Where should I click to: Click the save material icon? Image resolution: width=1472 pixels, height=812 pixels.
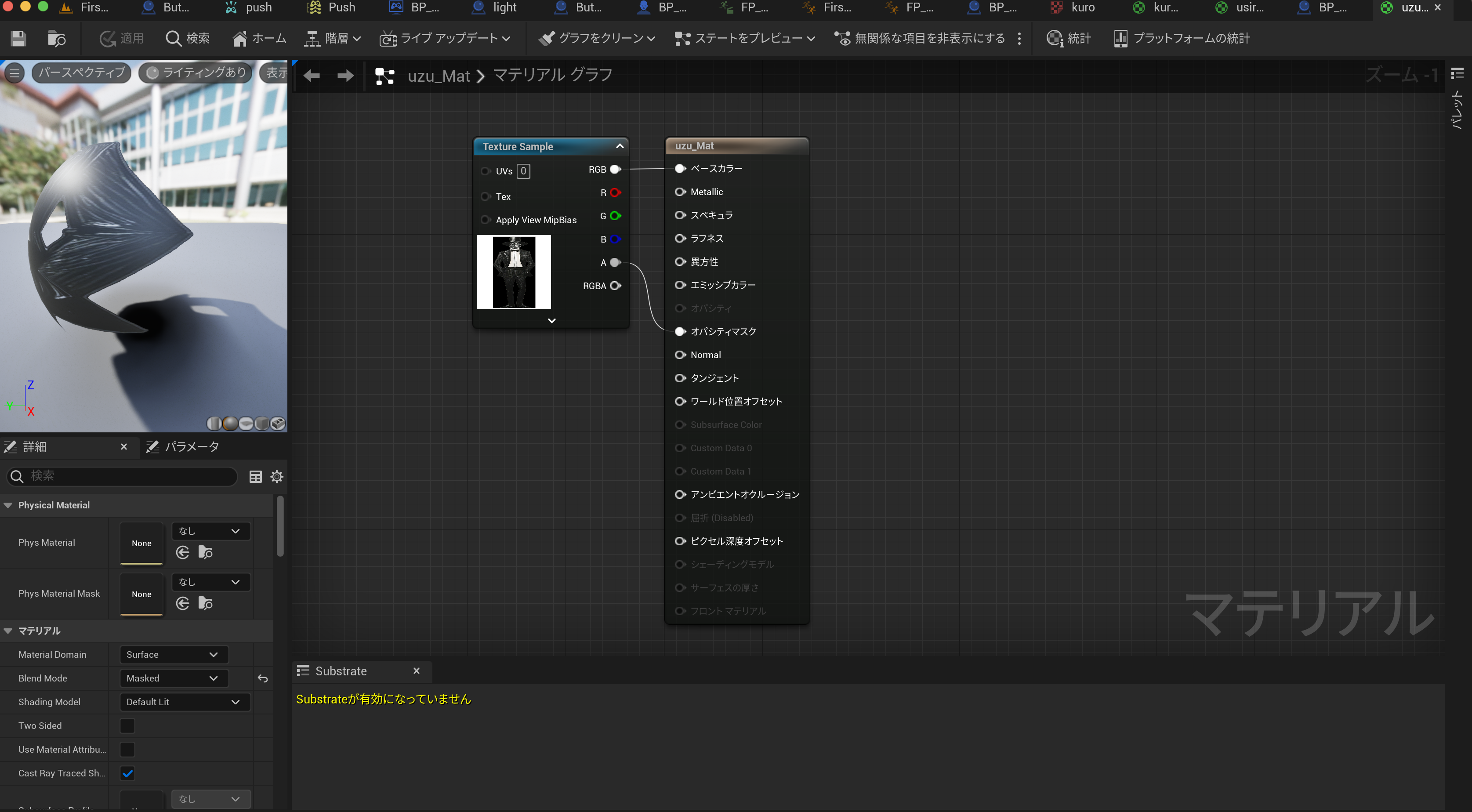[18, 38]
